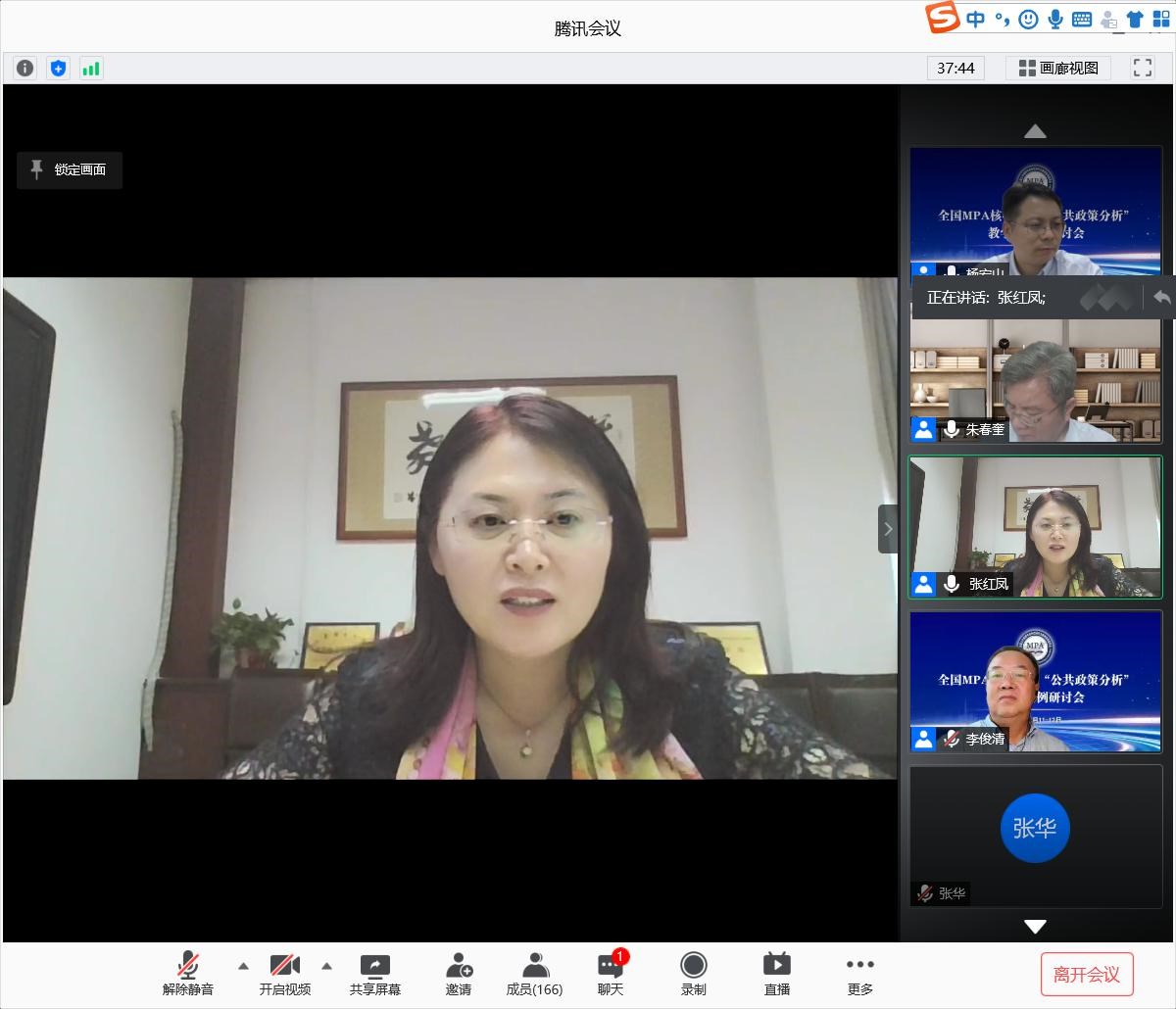
Task: Open the meeting info icon
Action: coord(25,68)
